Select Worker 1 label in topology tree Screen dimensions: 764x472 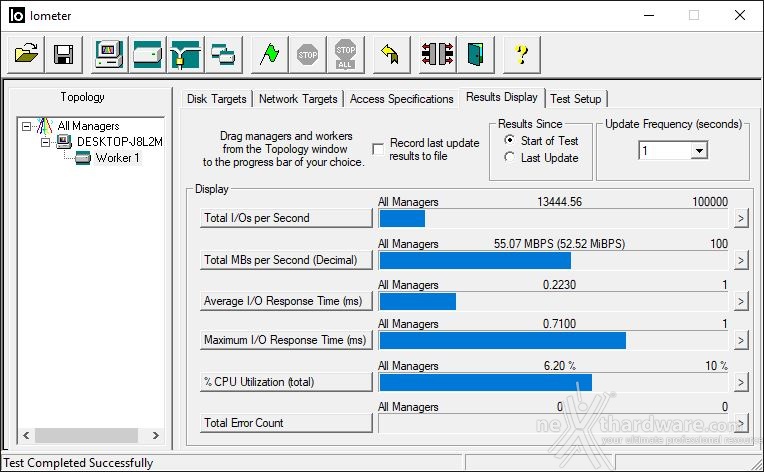pyautogui.click(x=117, y=158)
